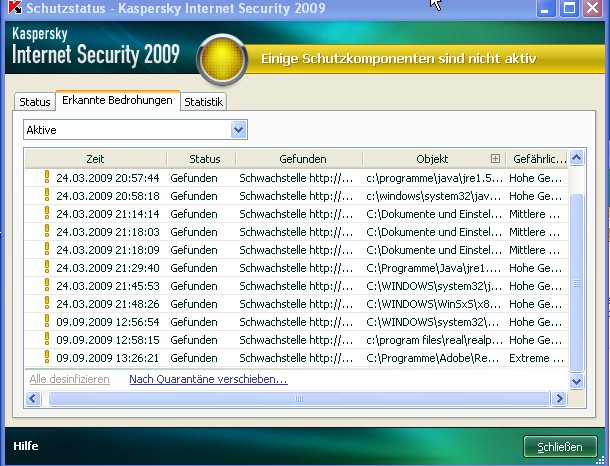Click Mittlere severity in 21:18:03 row
610x466 pixels.
(535, 232)
